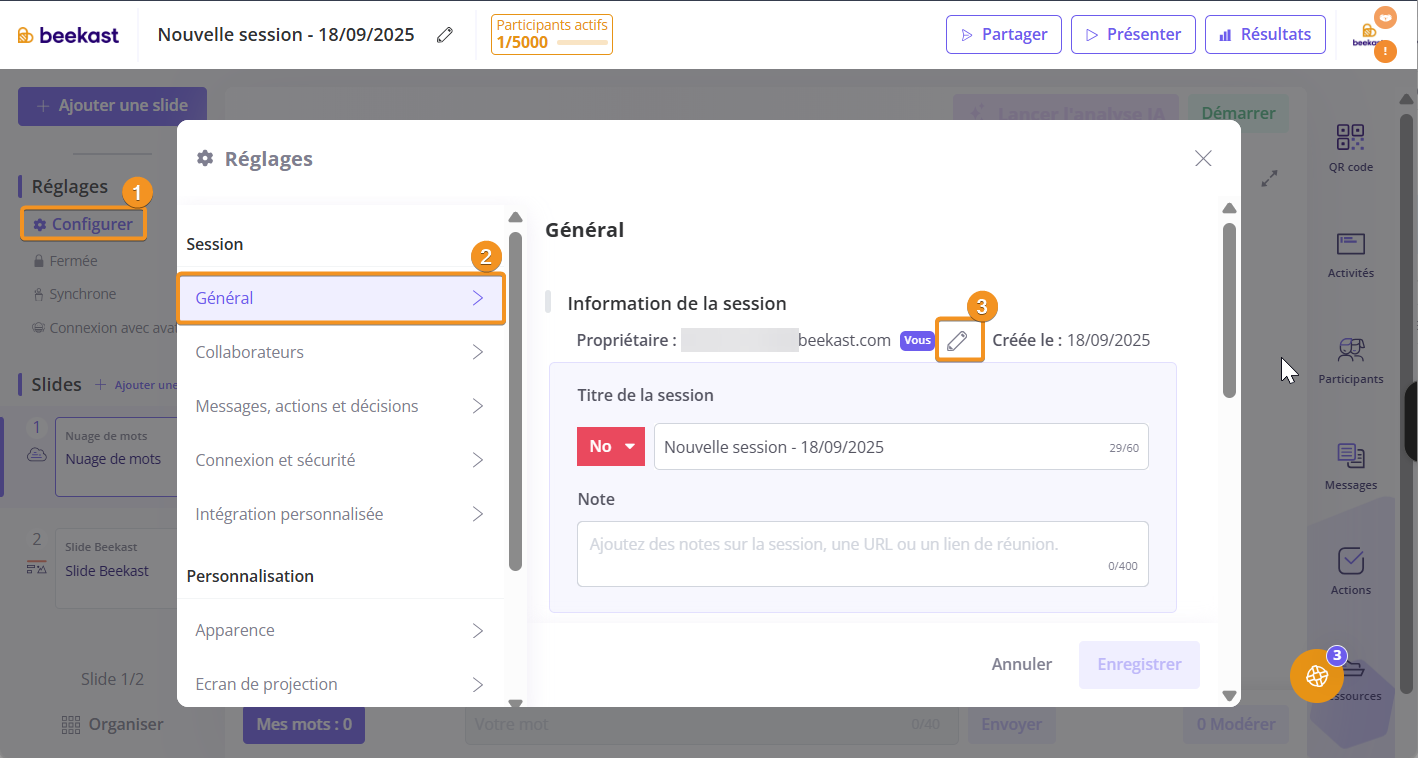Close the Réglages dialog
The image size is (1418, 758).
click(1203, 158)
